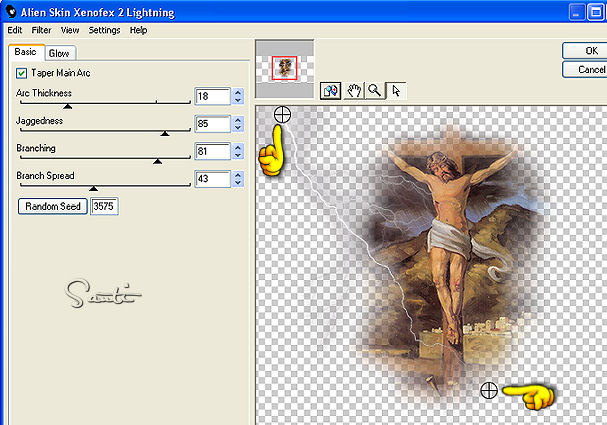Click the Branch Spread value field
The image size is (607, 425).
tap(213, 179)
